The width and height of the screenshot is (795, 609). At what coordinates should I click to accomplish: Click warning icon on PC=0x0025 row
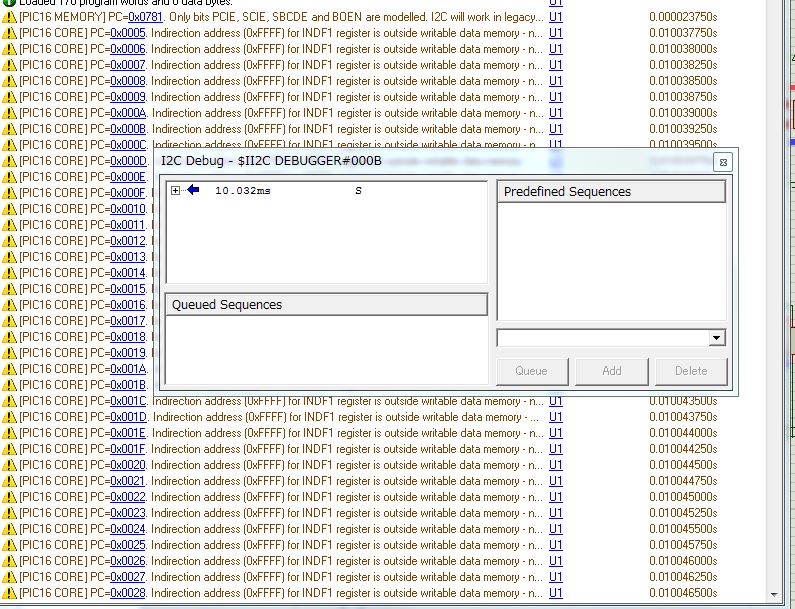(x=9, y=545)
